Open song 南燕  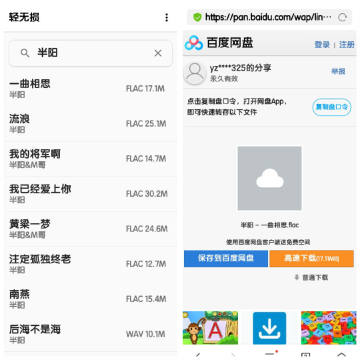click(90, 299)
